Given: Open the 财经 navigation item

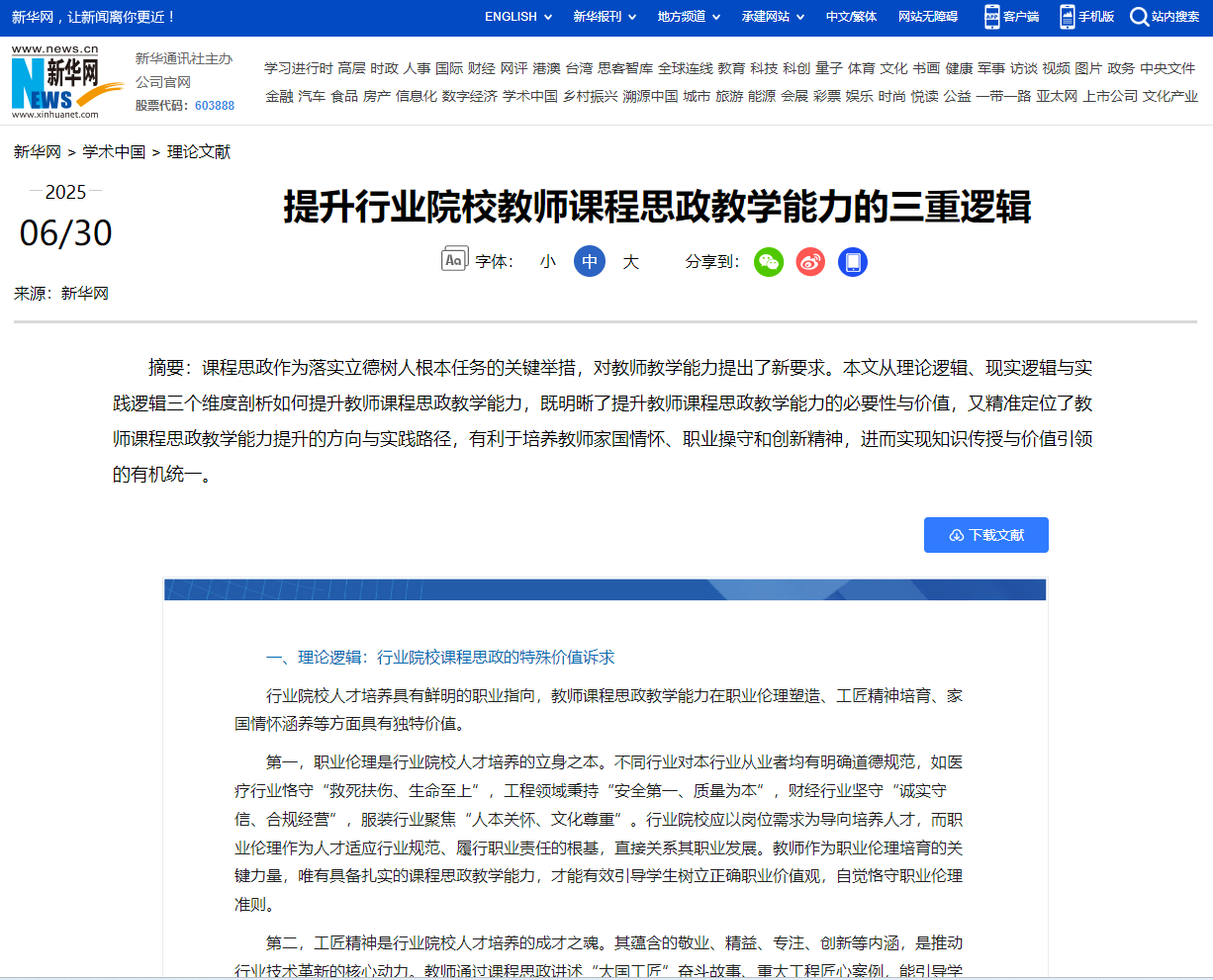Looking at the screenshot, I should tap(482, 68).
